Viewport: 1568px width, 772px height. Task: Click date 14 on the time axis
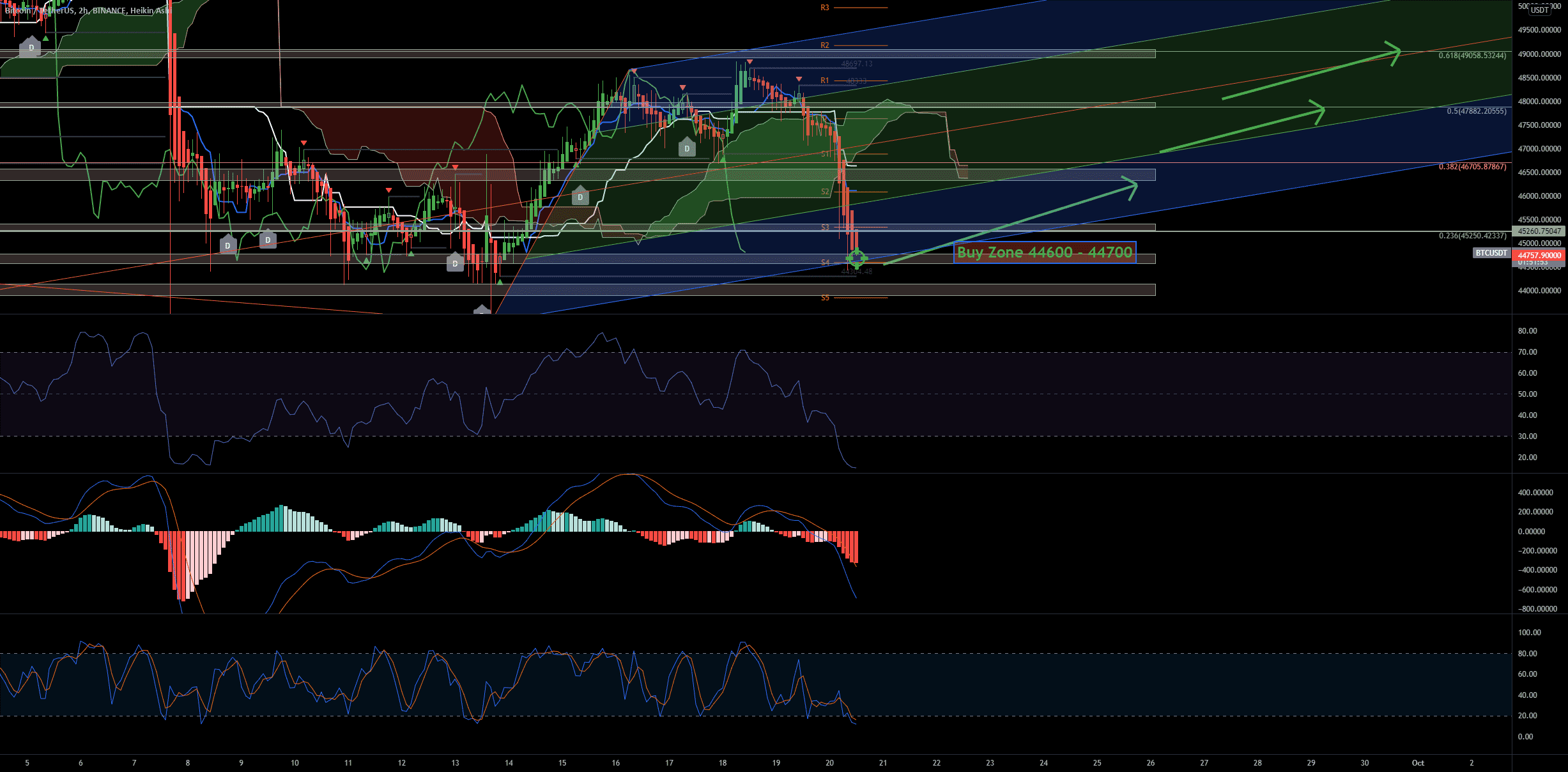[x=509, y=763]
